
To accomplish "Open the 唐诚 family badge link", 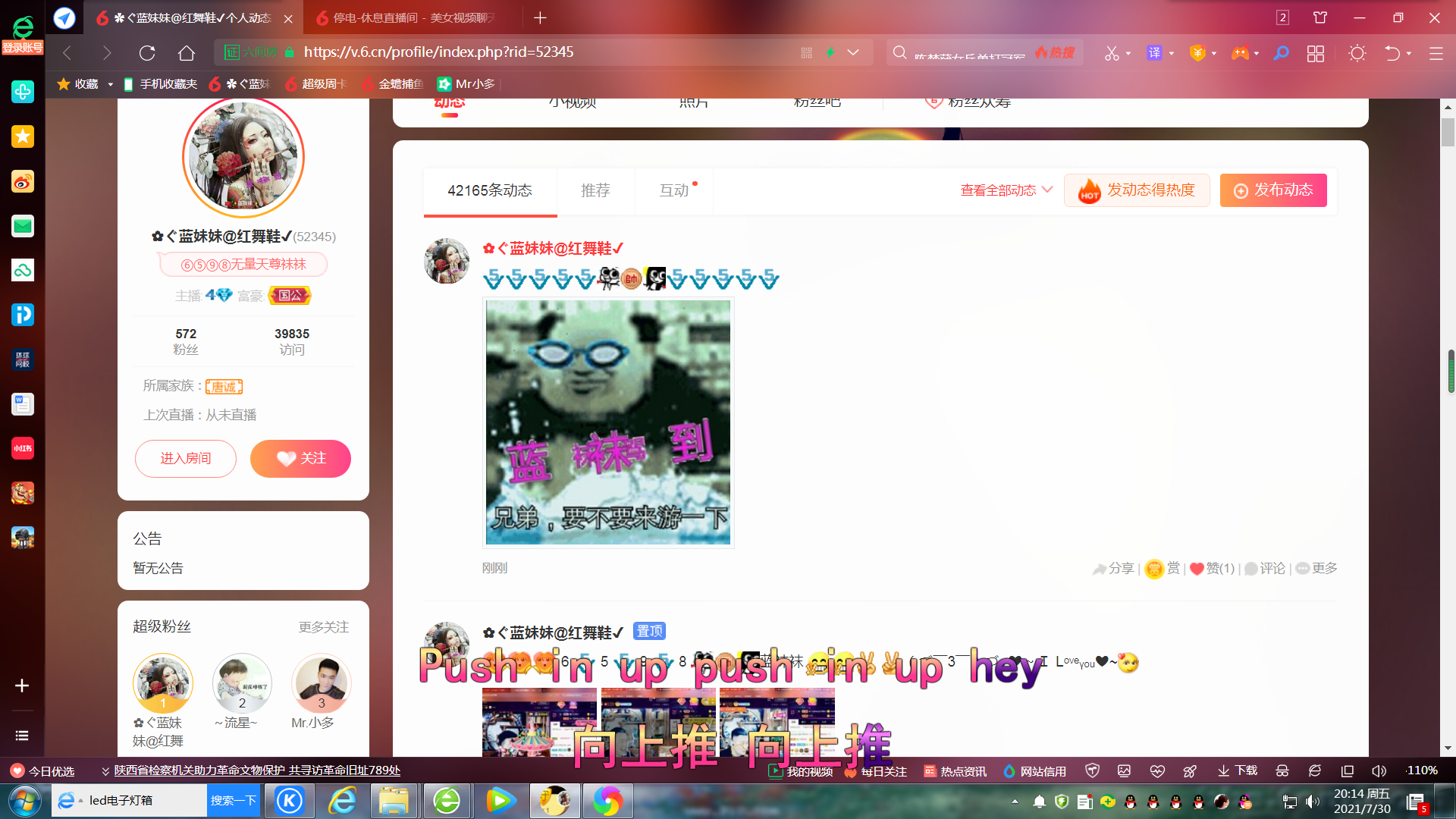I will tap(224, 387).
